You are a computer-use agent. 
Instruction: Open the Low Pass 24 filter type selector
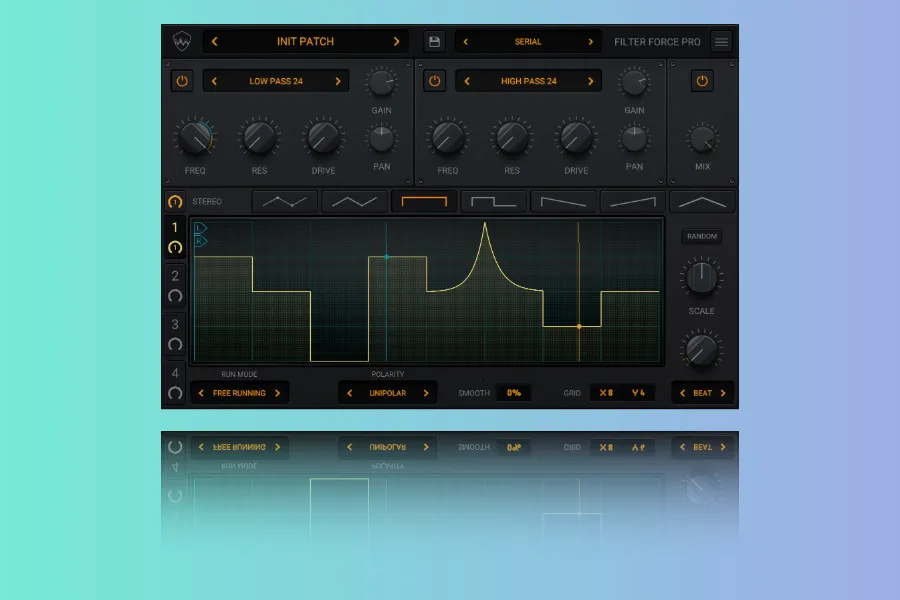[276, 81]
